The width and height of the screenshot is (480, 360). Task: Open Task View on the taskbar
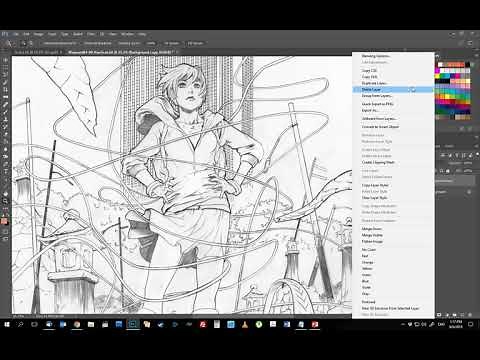34,324
